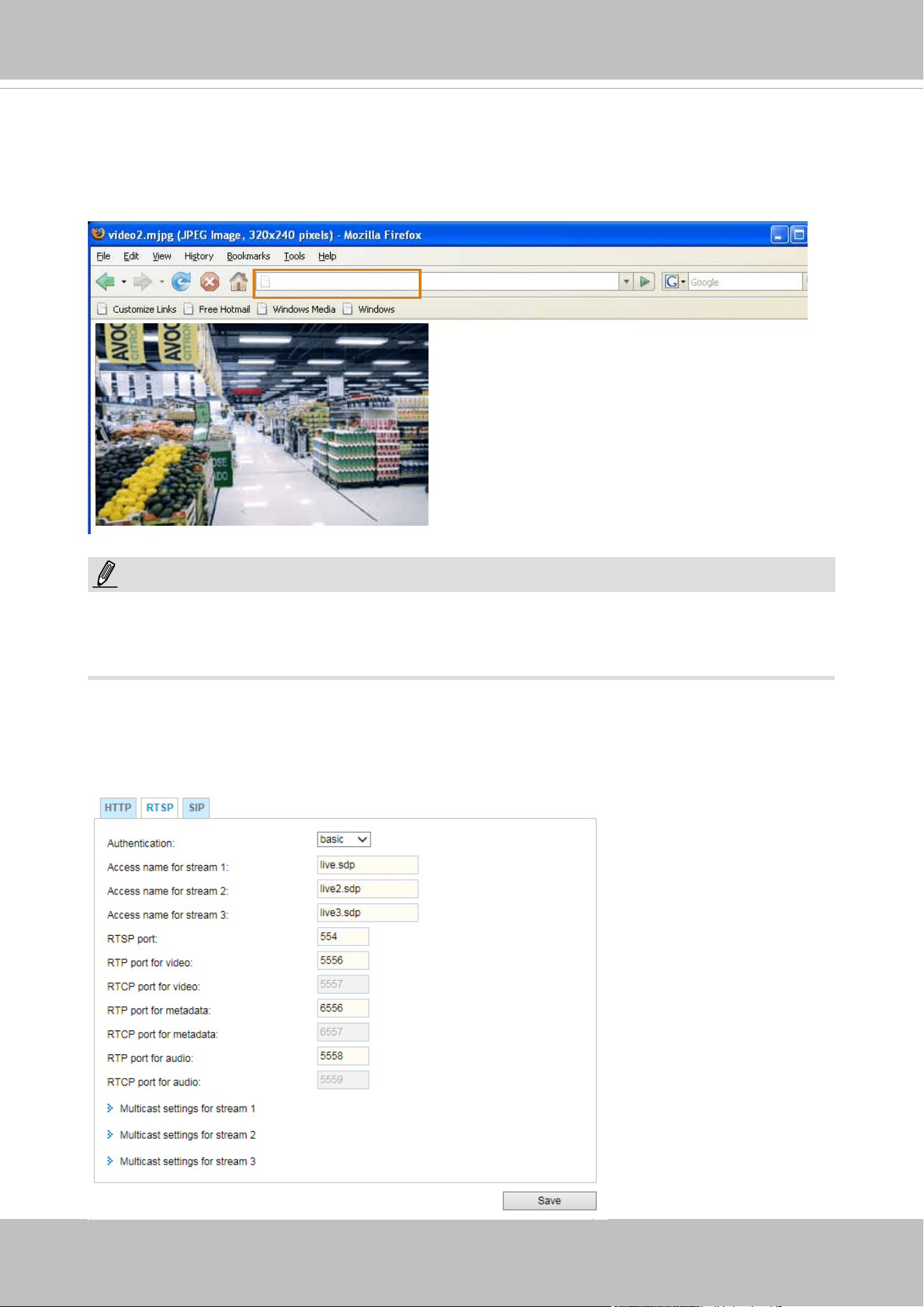Open the Authentication dropdown set to basic
The image size is (924, 1307).
(343, 839)
